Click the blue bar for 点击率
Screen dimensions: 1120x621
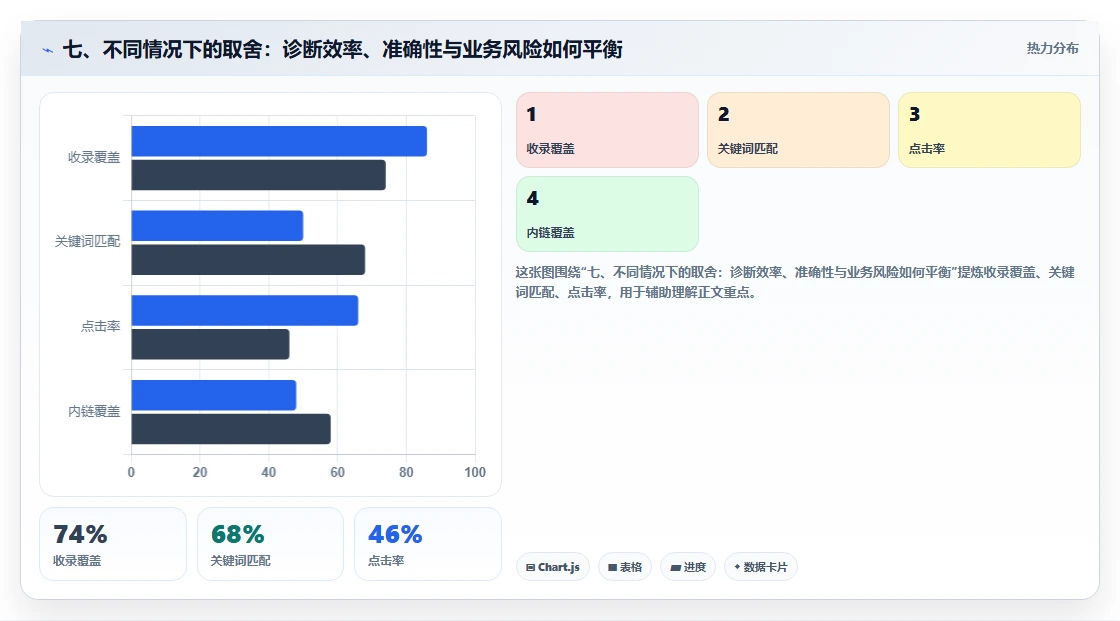pyautogui.click(x=245, y=310)
